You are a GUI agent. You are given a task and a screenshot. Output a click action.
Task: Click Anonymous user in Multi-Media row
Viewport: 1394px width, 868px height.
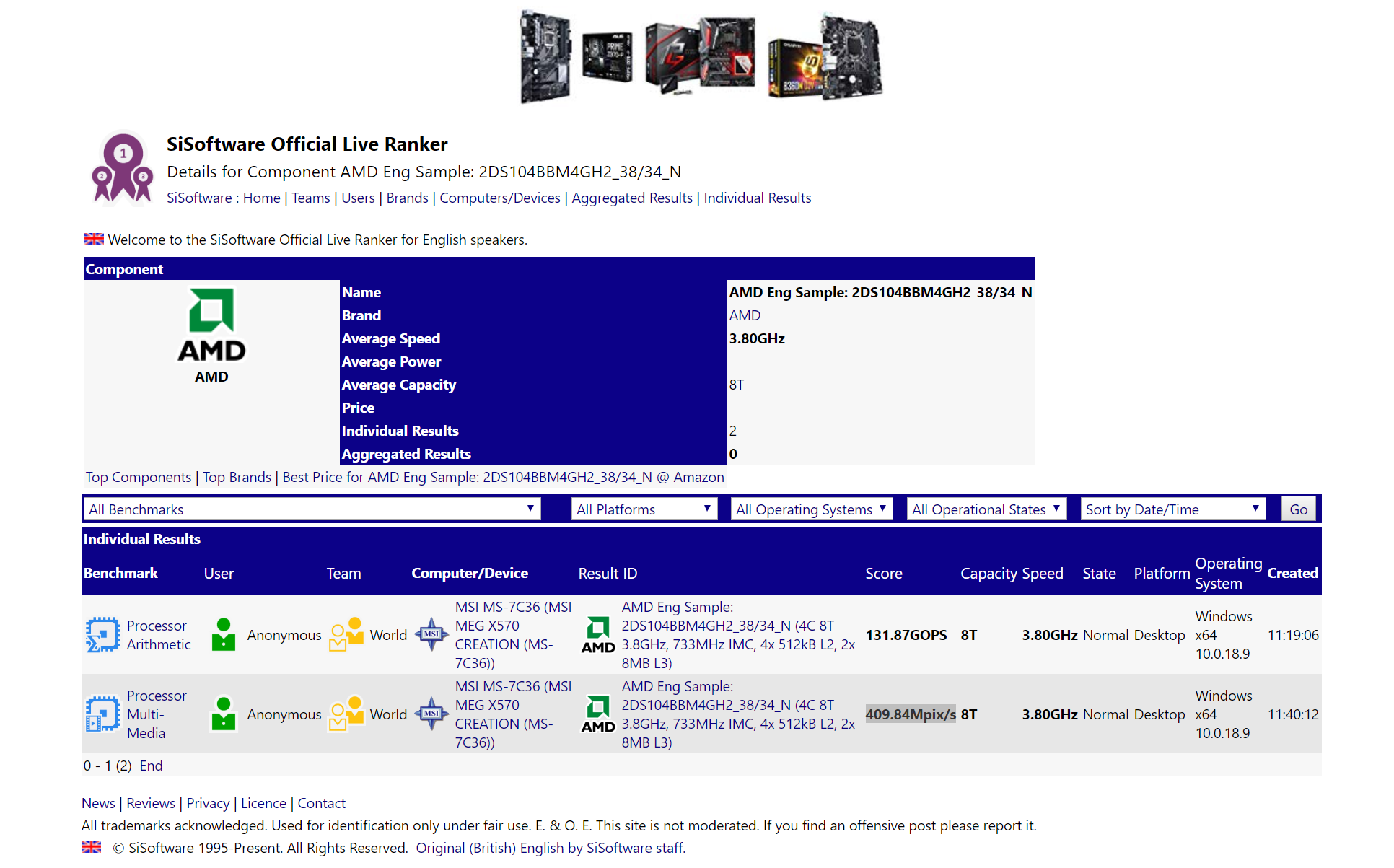coord(284,714)
